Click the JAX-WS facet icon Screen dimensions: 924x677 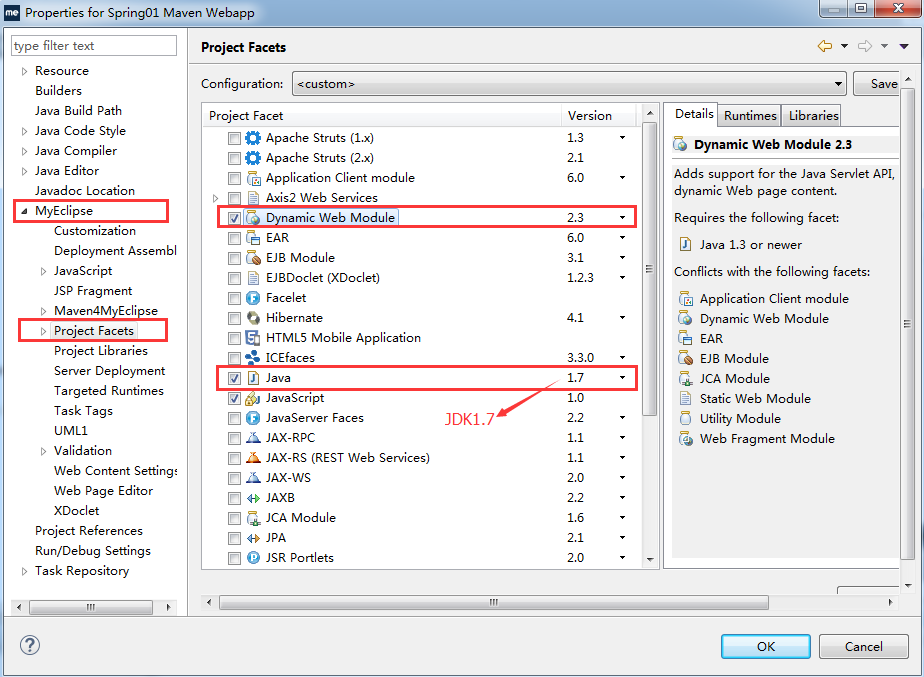(253, 478)
